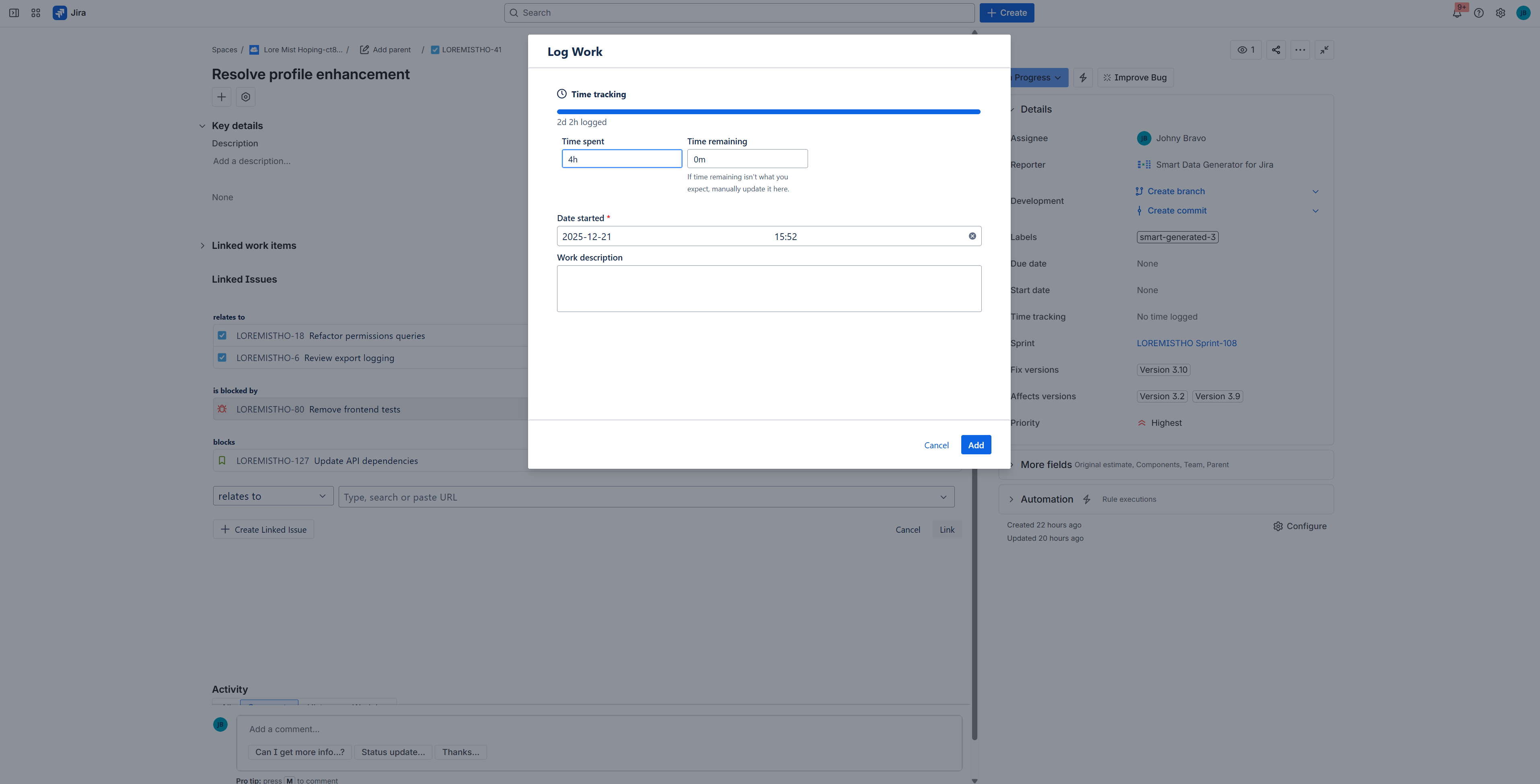Open Lore Mist Hoping breadcrumb

point(302,50)
